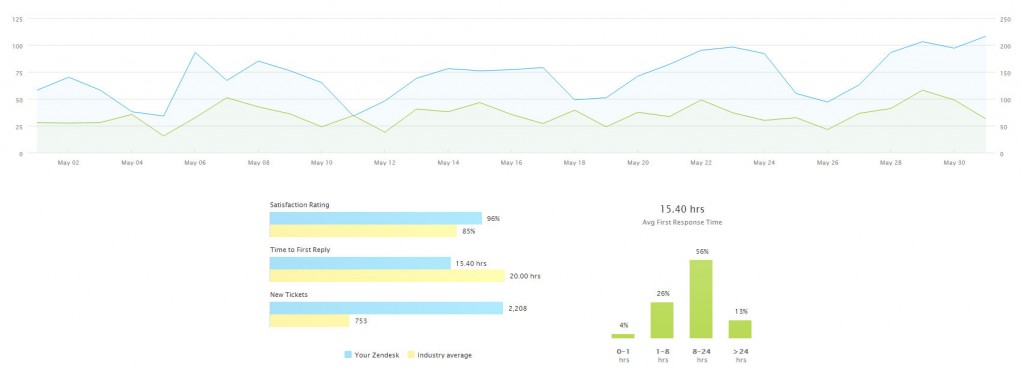Click the 0-1 hrs green histogram bar
Viewport: 1024px width, 373px height.
point(622,336)
